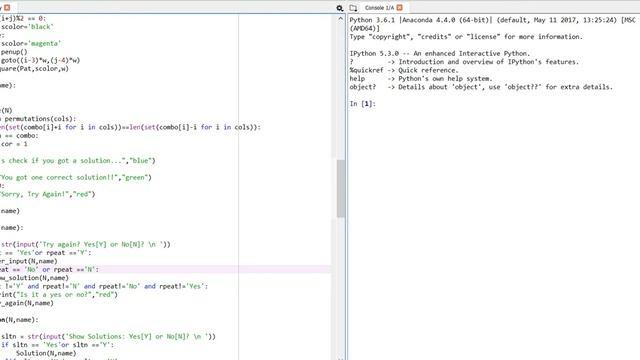Open the editor pane options gear
This screenshot has width=640, height=360.
pyautogui.click(x=340, y=8)
